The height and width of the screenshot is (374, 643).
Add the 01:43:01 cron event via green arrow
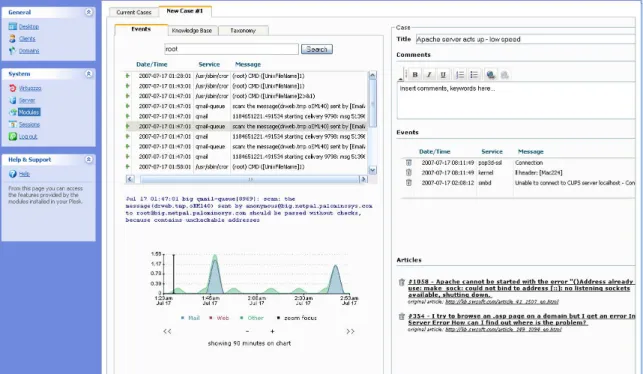(128, 86)
